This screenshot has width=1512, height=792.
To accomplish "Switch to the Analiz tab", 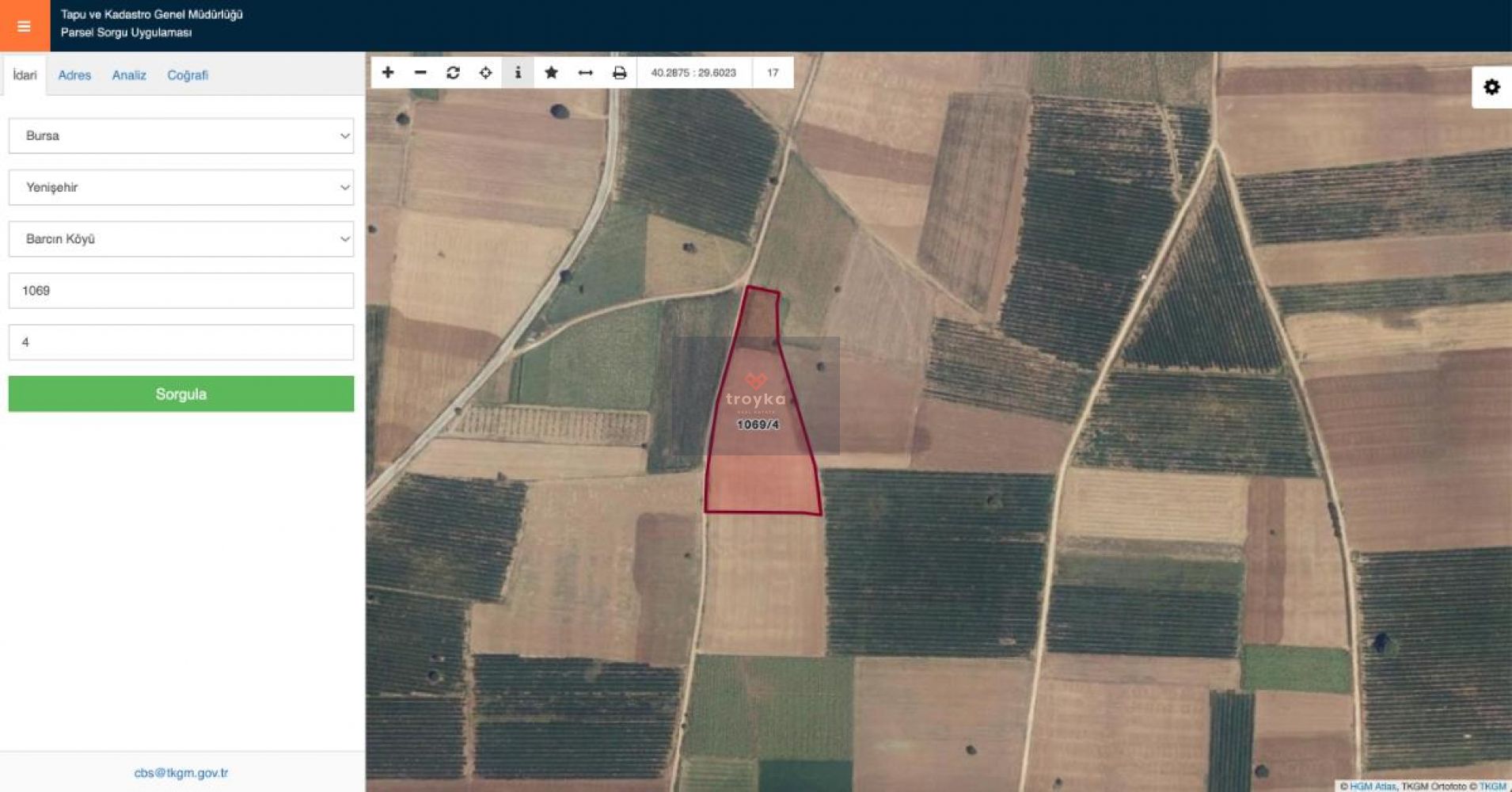I will [129, 75].
